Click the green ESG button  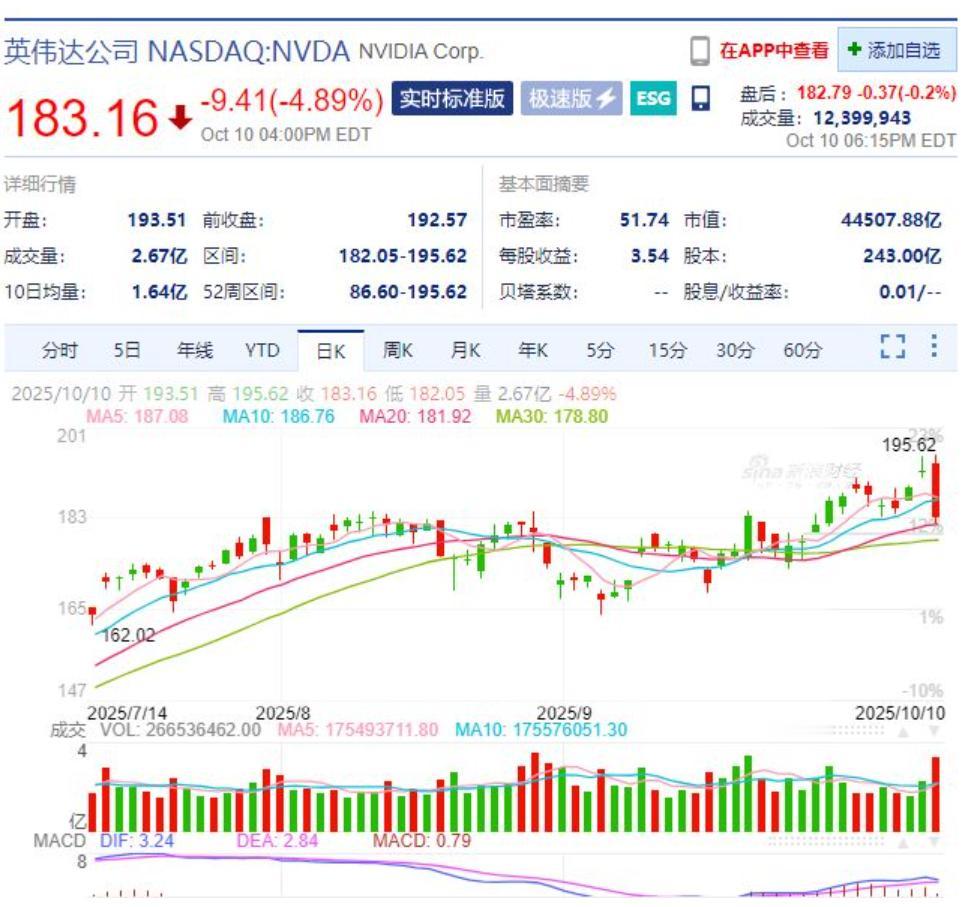653,98
